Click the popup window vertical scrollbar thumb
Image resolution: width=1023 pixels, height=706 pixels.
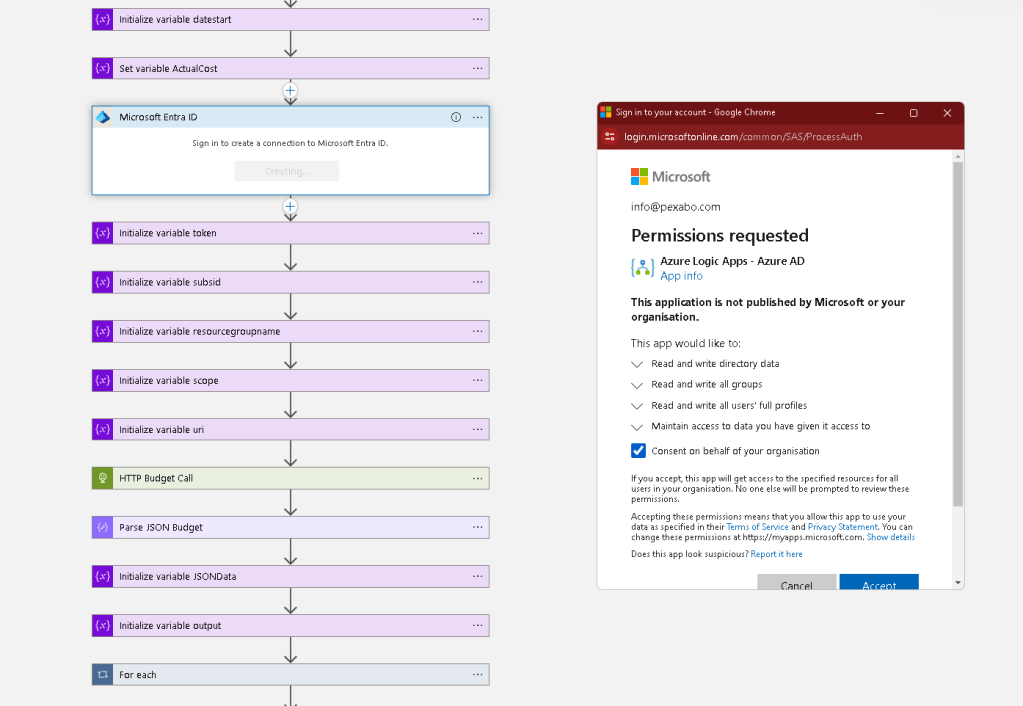958,334
